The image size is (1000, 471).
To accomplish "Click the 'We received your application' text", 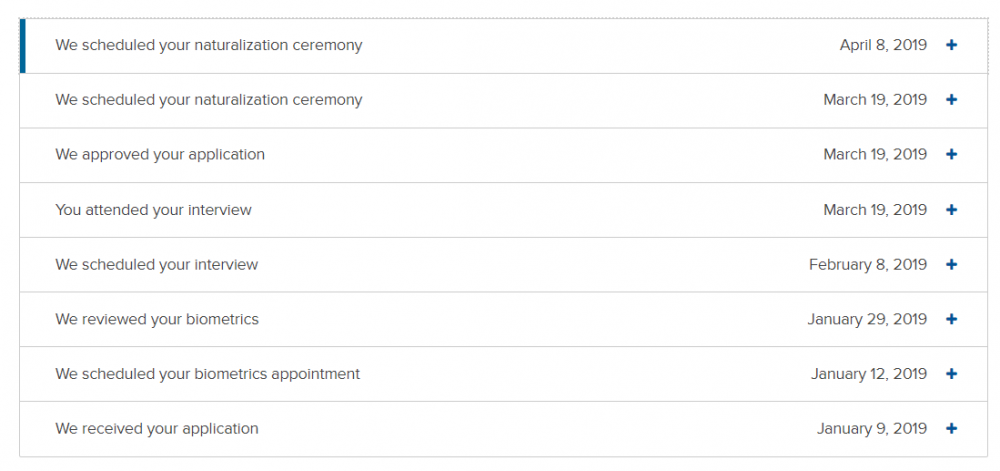I will tap(157, 429).
